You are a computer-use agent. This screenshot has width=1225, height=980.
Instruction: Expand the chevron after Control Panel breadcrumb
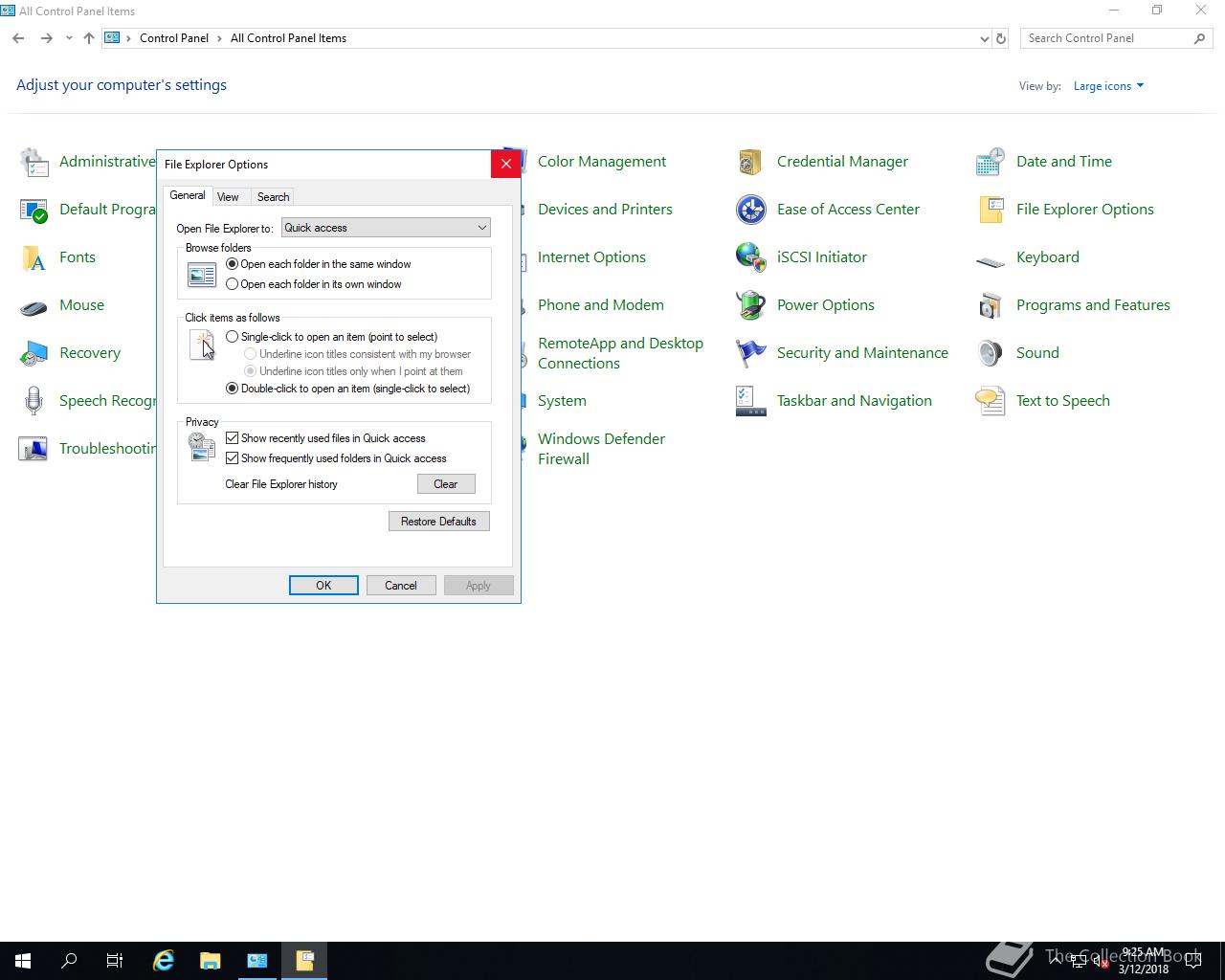[219, 38]
